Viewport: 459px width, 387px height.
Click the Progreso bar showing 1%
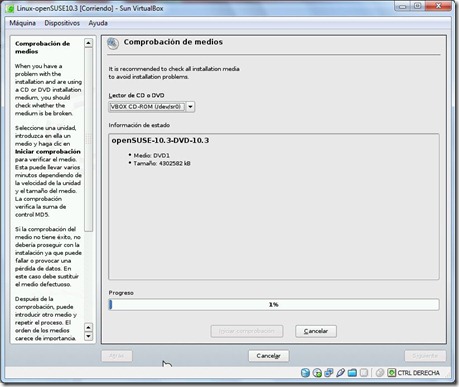pos(274,304)
